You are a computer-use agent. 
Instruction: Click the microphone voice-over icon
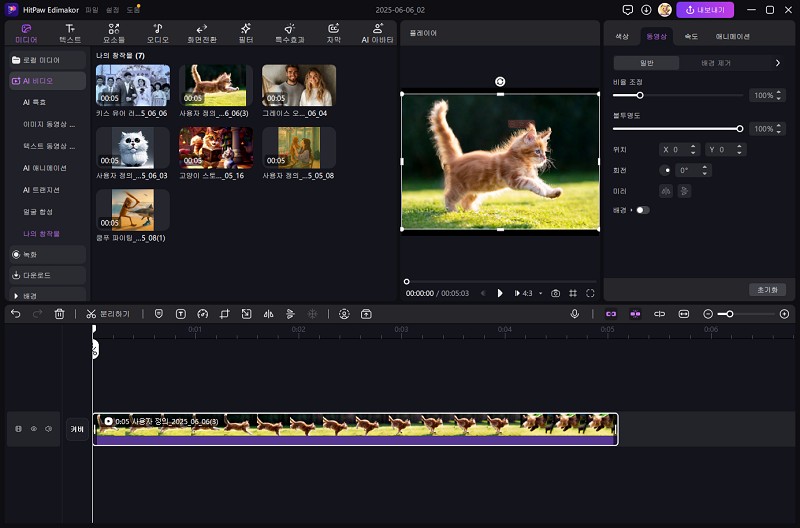coord(575,314)
